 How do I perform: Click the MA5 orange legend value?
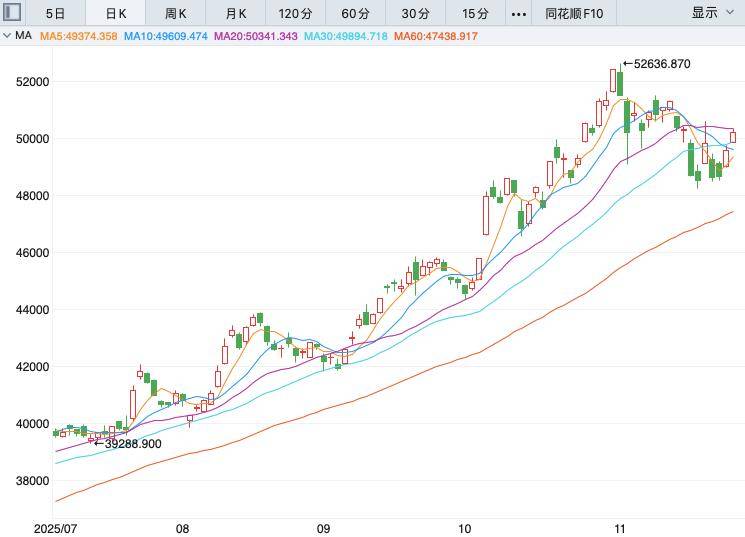[79, 36]
